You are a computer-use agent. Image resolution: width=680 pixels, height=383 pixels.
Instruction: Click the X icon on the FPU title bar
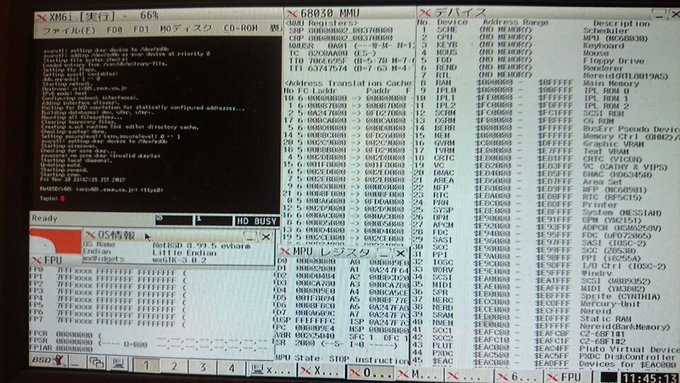coord(37,261)
